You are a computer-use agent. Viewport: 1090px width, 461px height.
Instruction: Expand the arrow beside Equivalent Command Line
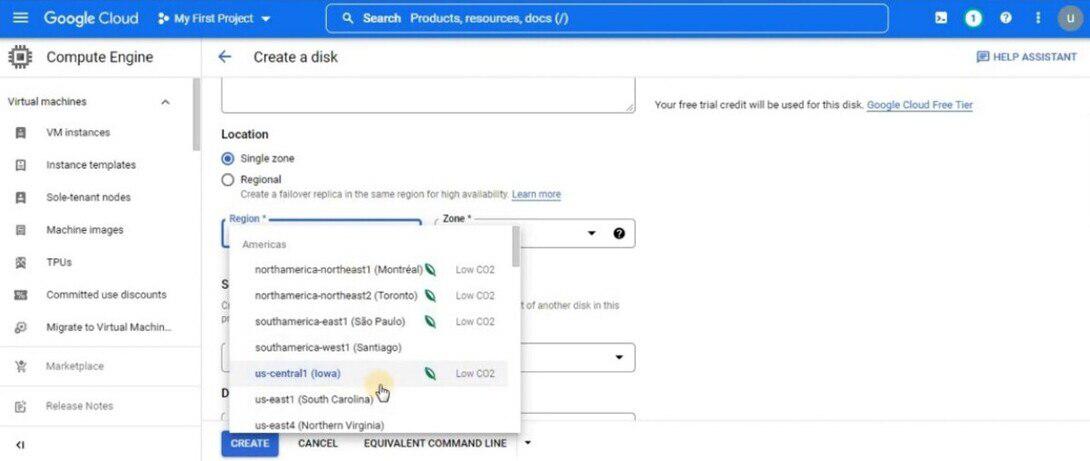point(527,443)
